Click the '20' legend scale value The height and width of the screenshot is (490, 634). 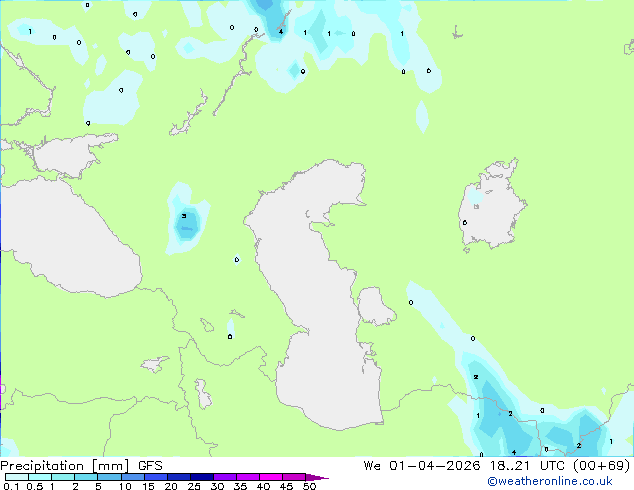coord(171,486)
